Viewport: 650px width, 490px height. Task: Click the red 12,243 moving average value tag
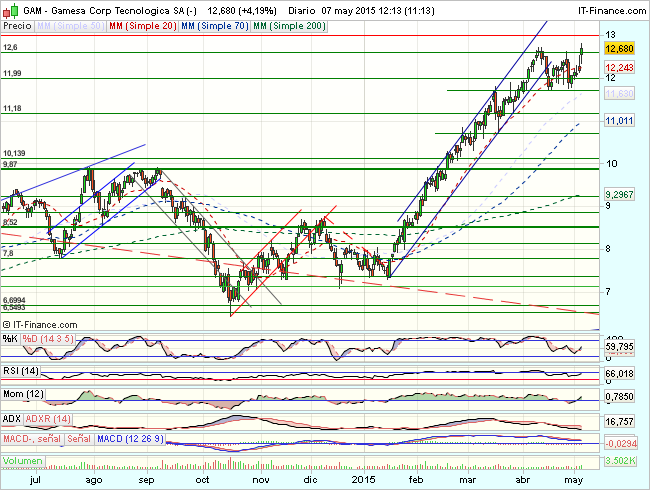tap(619, 68)
